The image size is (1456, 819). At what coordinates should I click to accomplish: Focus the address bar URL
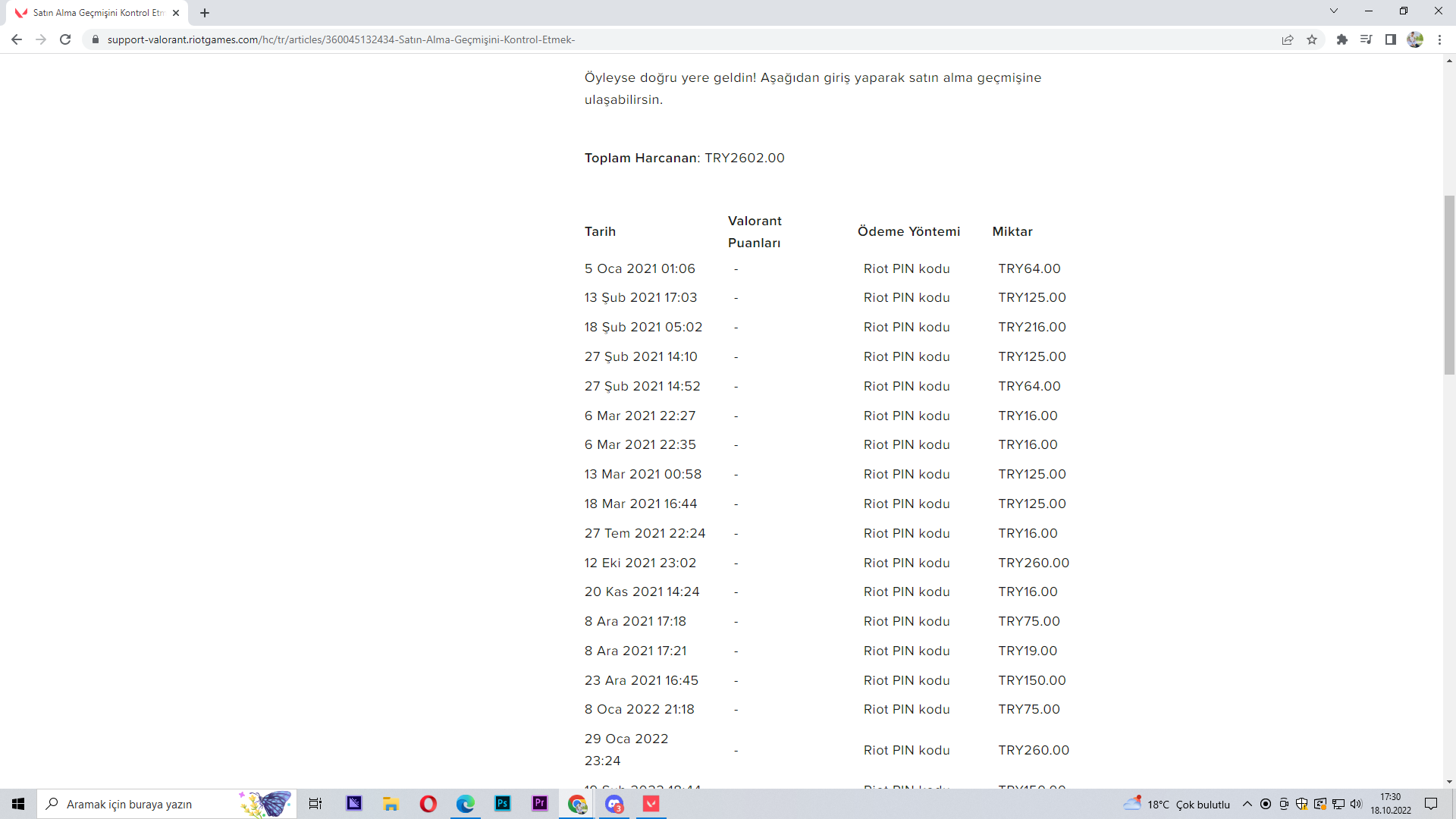(341, 39)
